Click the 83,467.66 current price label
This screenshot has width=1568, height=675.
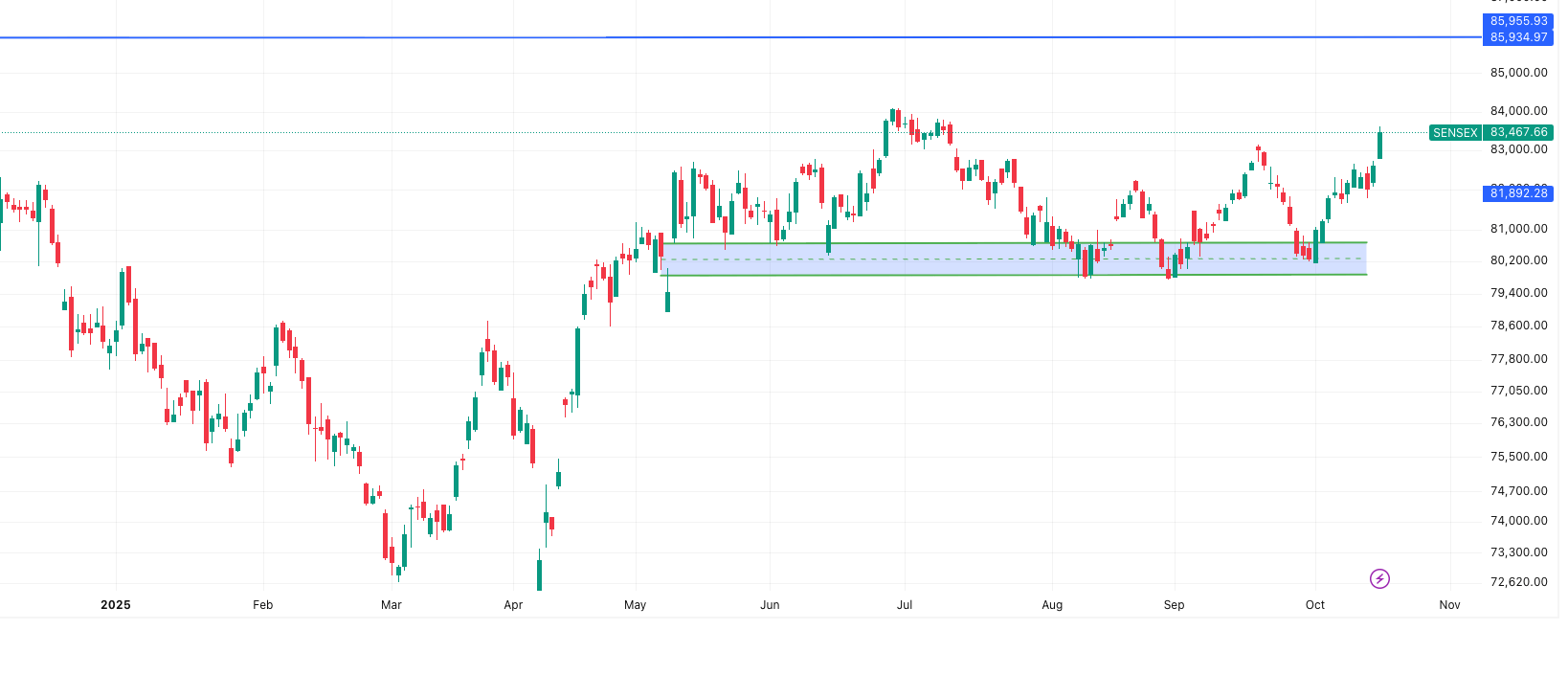tap(1518, 133)
